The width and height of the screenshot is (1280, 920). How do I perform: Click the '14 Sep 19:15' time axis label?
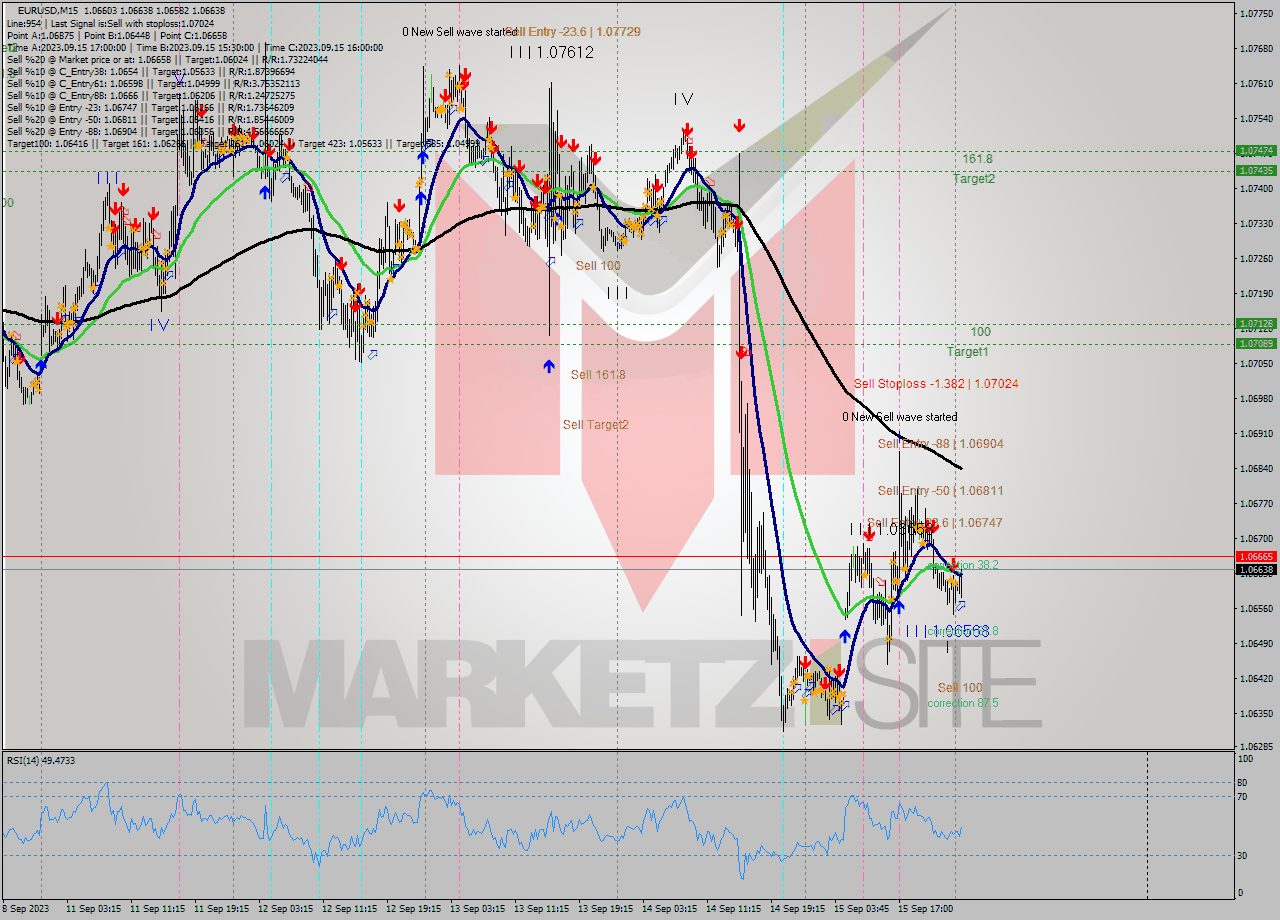click(797, 909)
